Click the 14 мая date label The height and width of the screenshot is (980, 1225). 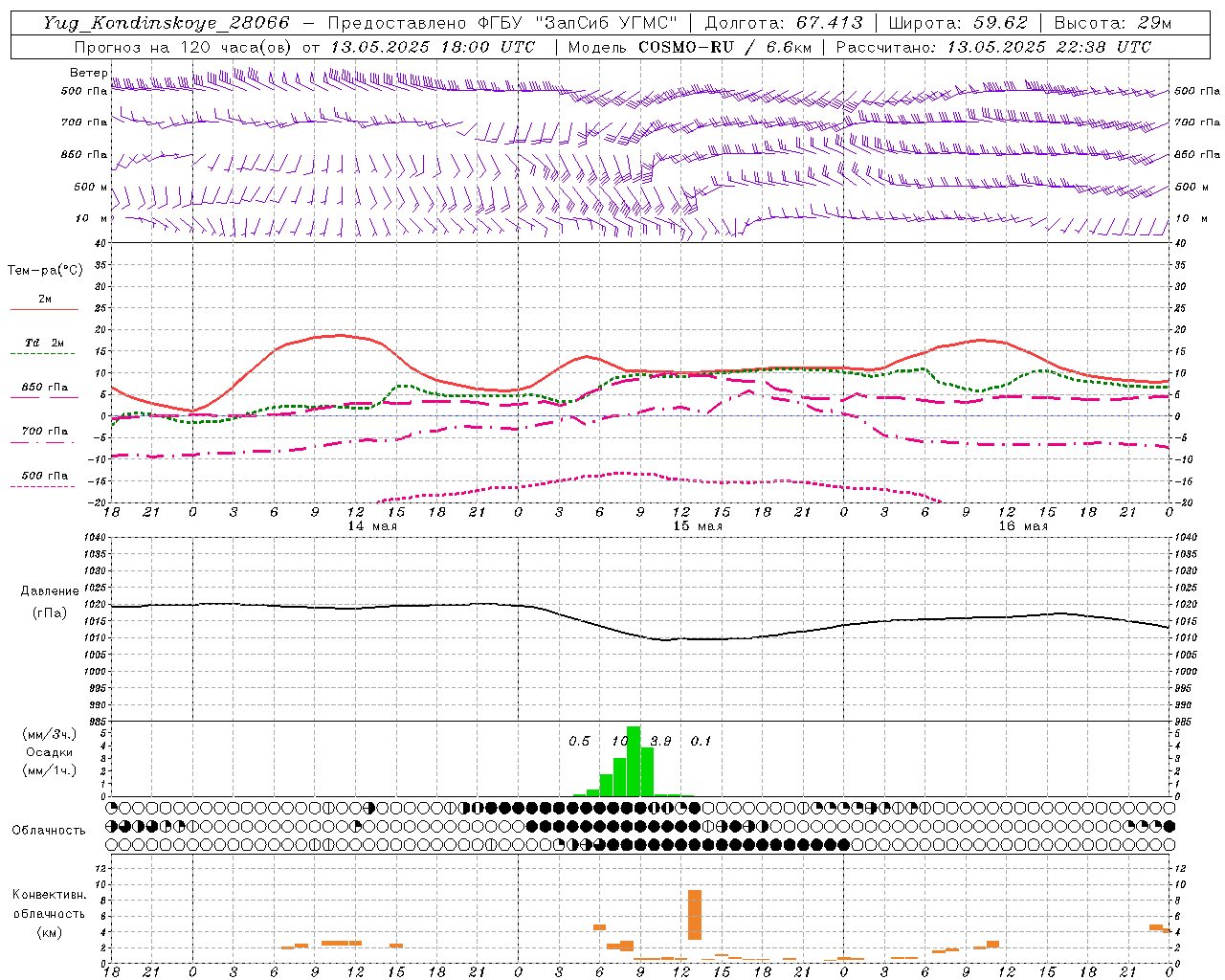[x=372, y=526]
